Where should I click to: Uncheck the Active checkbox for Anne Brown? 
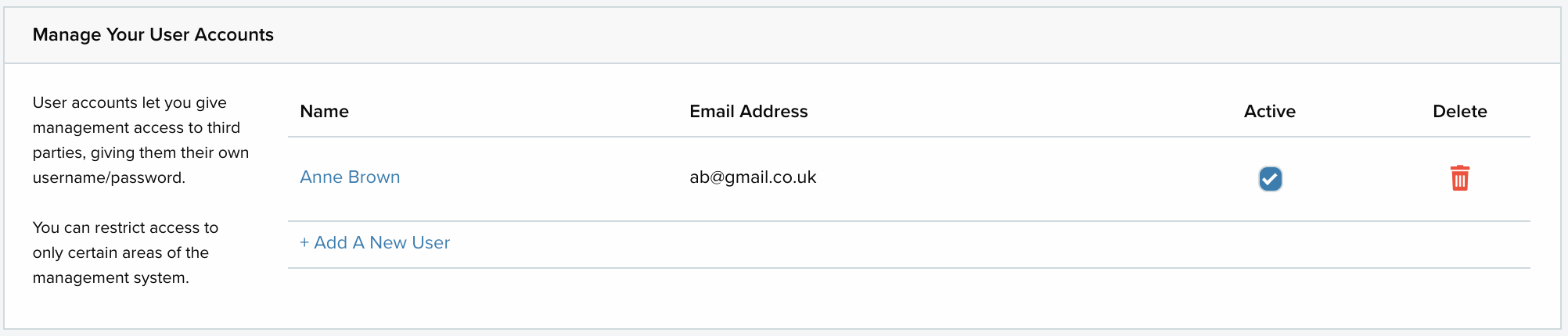click(x=1270, y=178)
